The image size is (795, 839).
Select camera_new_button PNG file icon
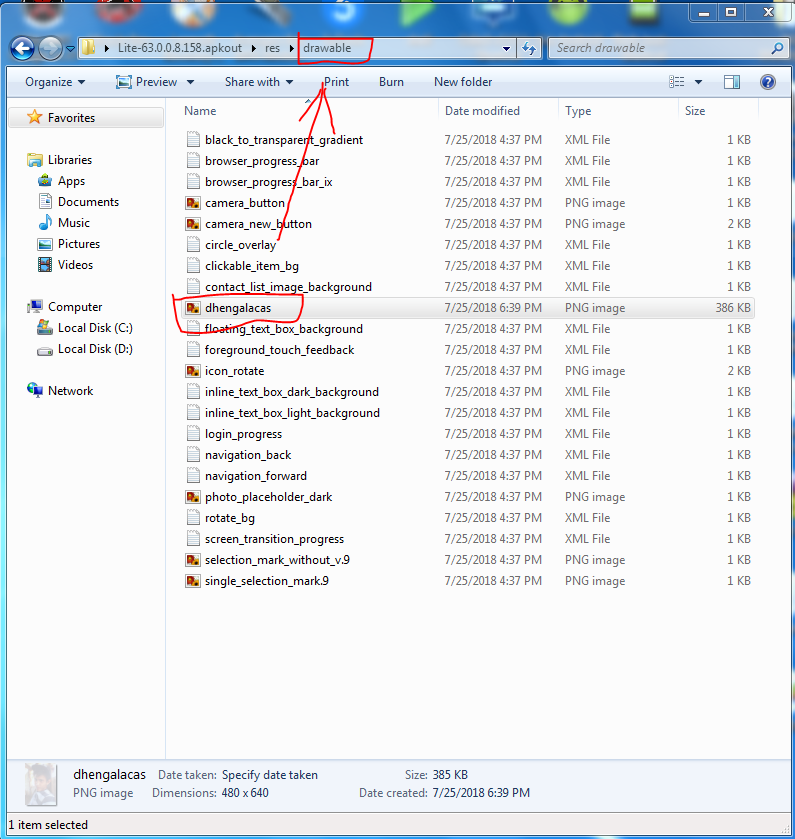pyautogui.click(x=193, y=224)
